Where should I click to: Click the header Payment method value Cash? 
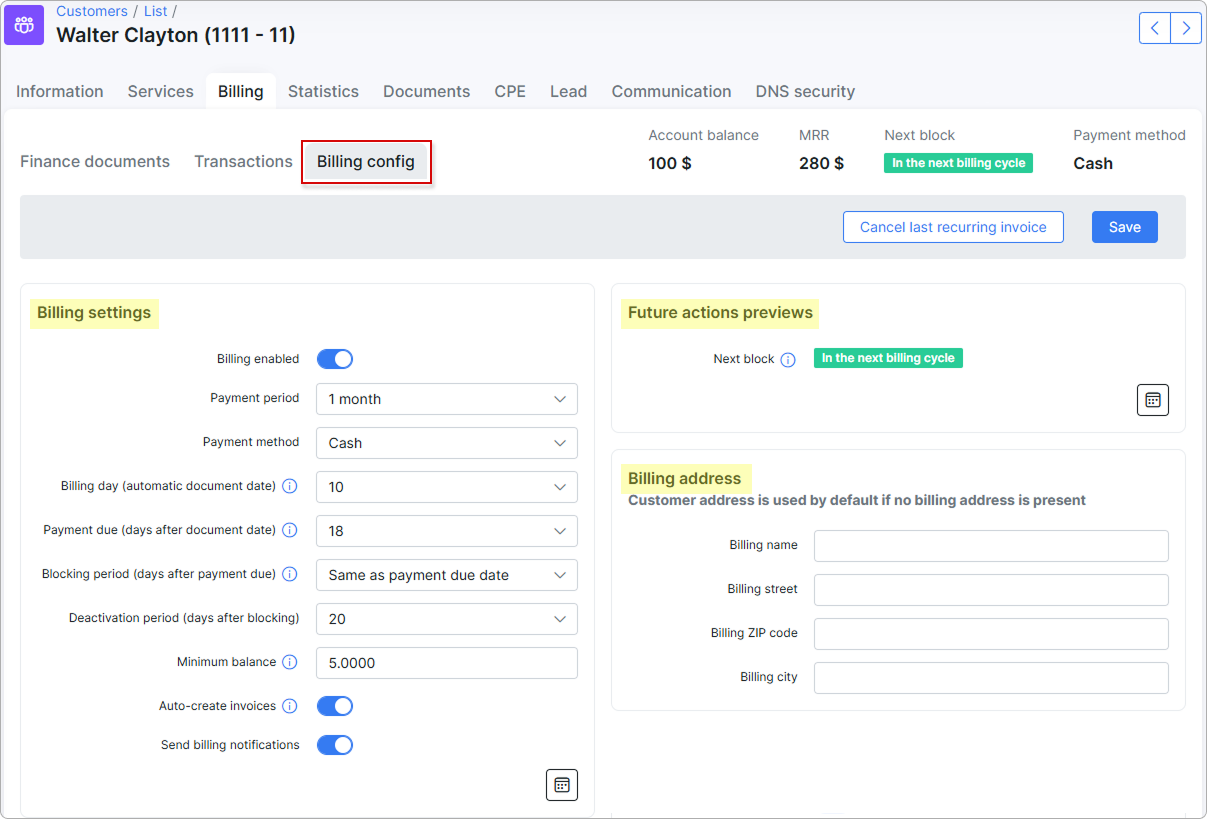click(1093, 163)
